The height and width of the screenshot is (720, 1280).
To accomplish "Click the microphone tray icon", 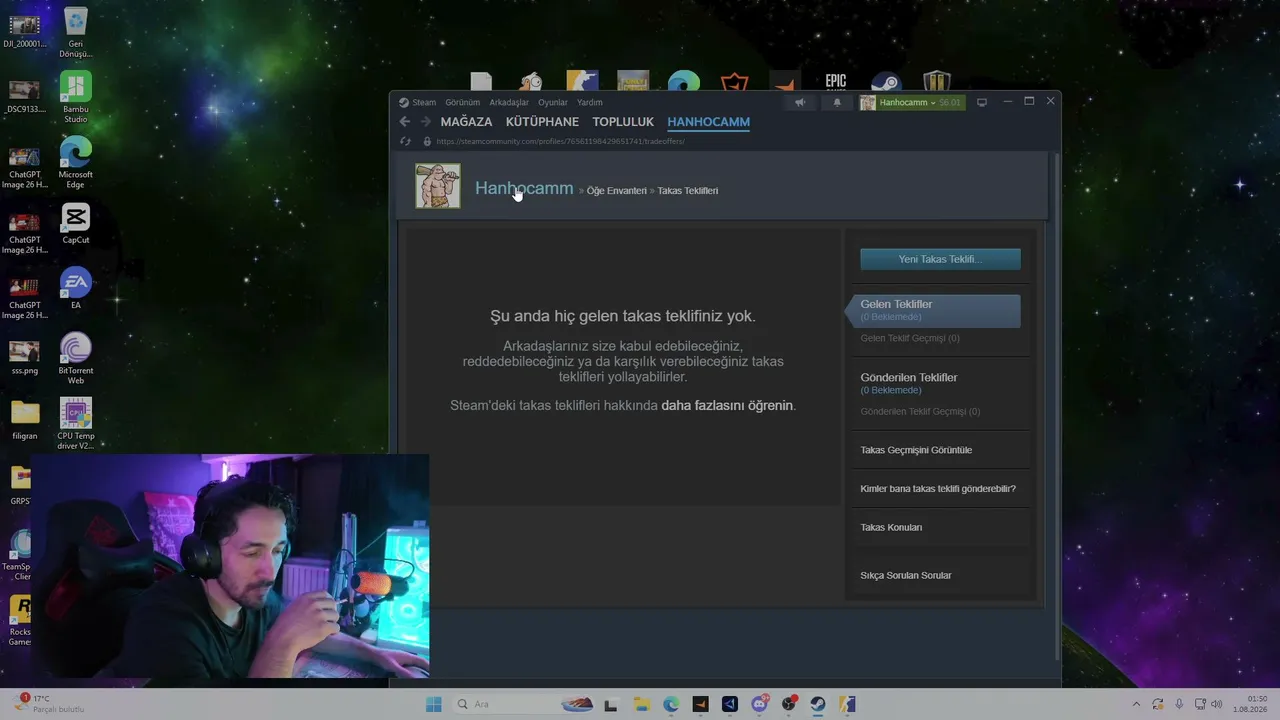I will pyautogui.click(x=1179, y=704).
